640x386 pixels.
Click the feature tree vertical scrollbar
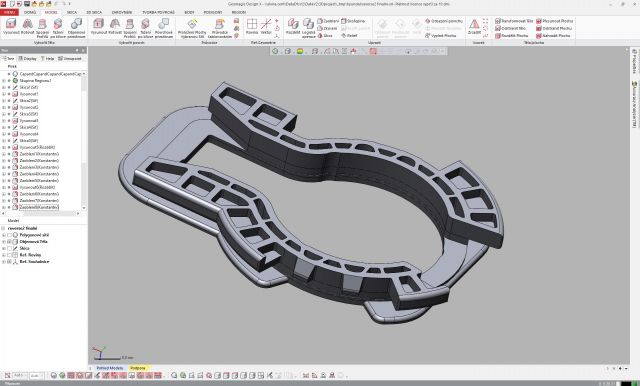click(x=84, y=141)
